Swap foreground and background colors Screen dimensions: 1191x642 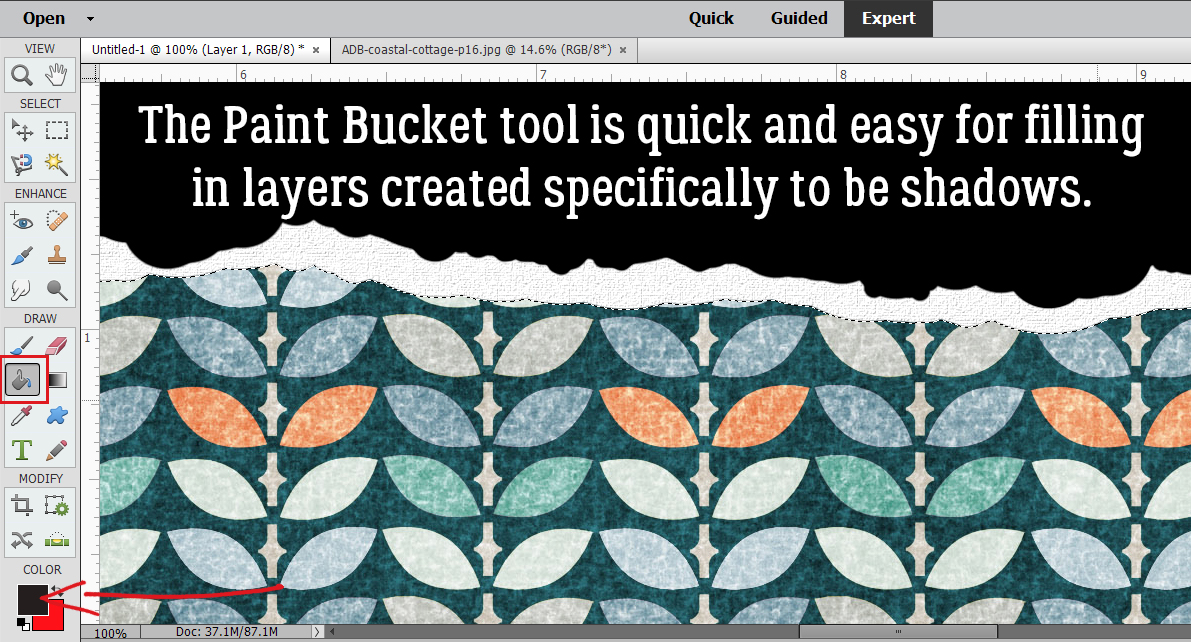pyautogui.click(x=57, y=590)
